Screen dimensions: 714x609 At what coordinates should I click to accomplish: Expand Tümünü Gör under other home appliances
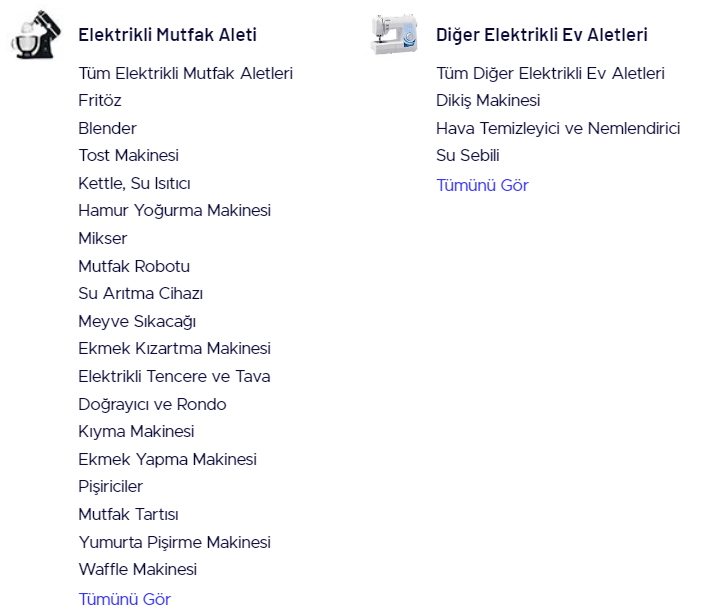[482, 185]
